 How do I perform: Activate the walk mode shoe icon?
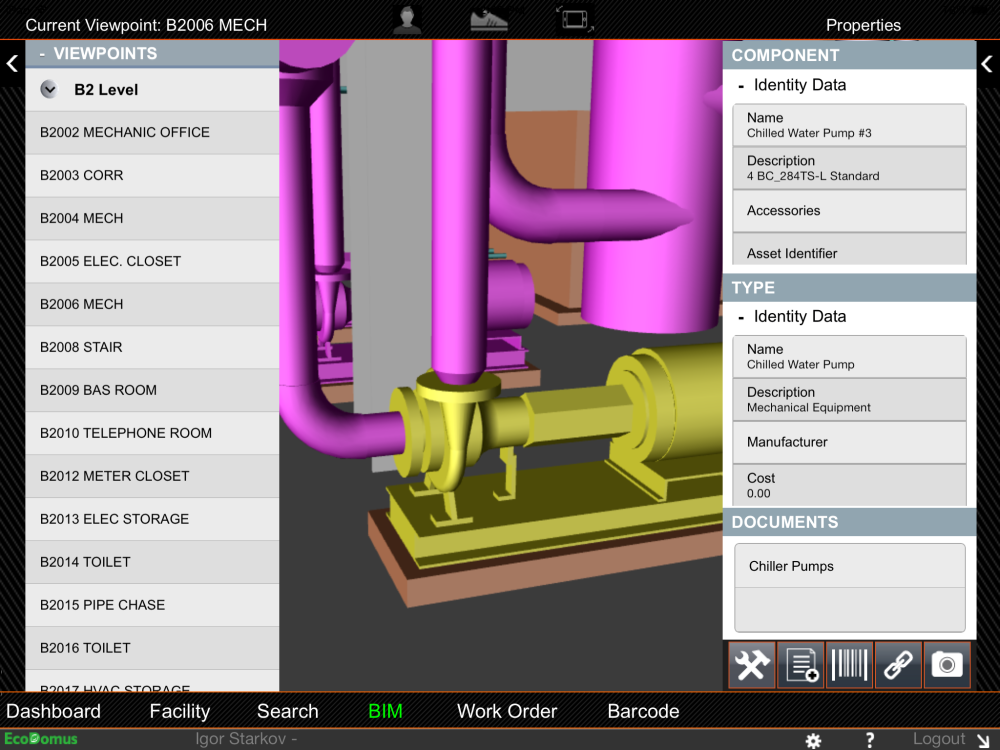point(487,19)
